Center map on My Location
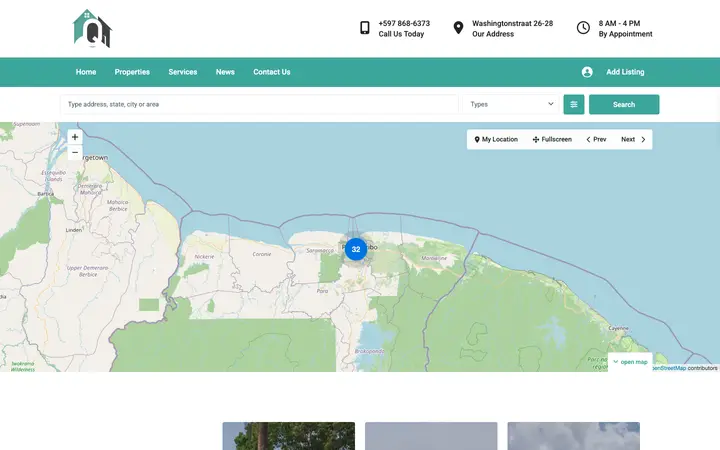The image size is (720, 450). click(x=496, y=140)
